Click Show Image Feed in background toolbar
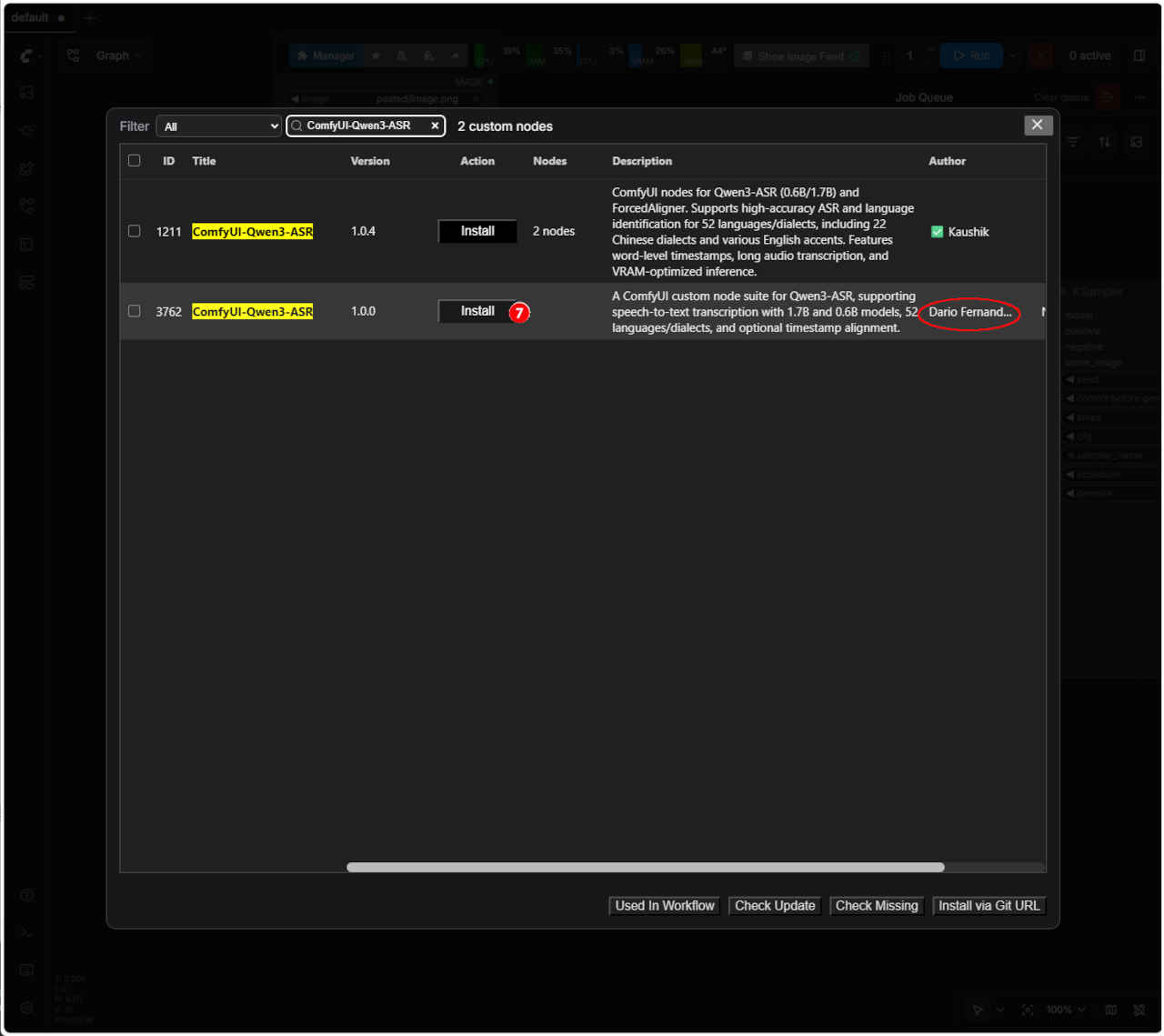The height and width of the screenshot is (1036, 1164). click(x=801, y=55)
